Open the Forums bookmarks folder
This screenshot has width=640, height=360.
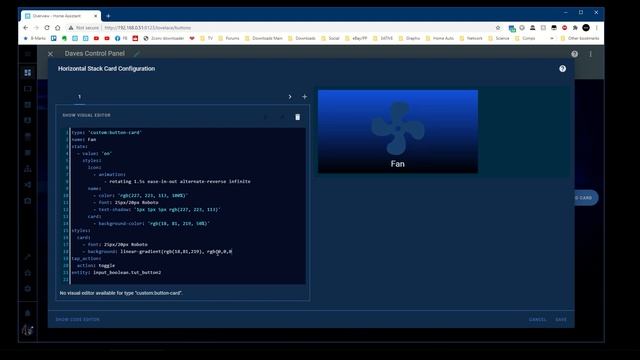tap(229, 38)
